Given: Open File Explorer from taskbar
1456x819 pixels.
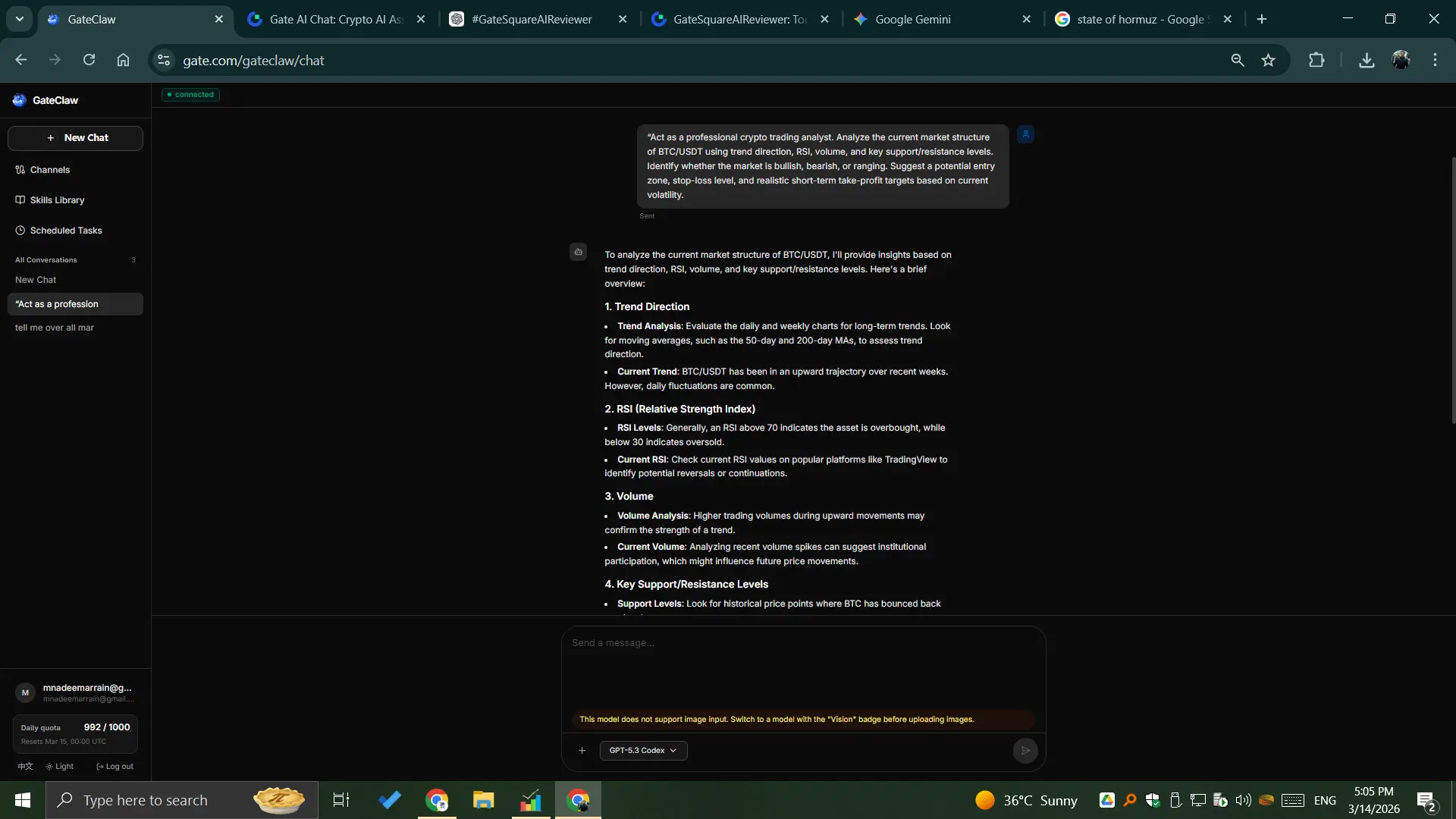Looking at the screenshot, I should point(483,800).
